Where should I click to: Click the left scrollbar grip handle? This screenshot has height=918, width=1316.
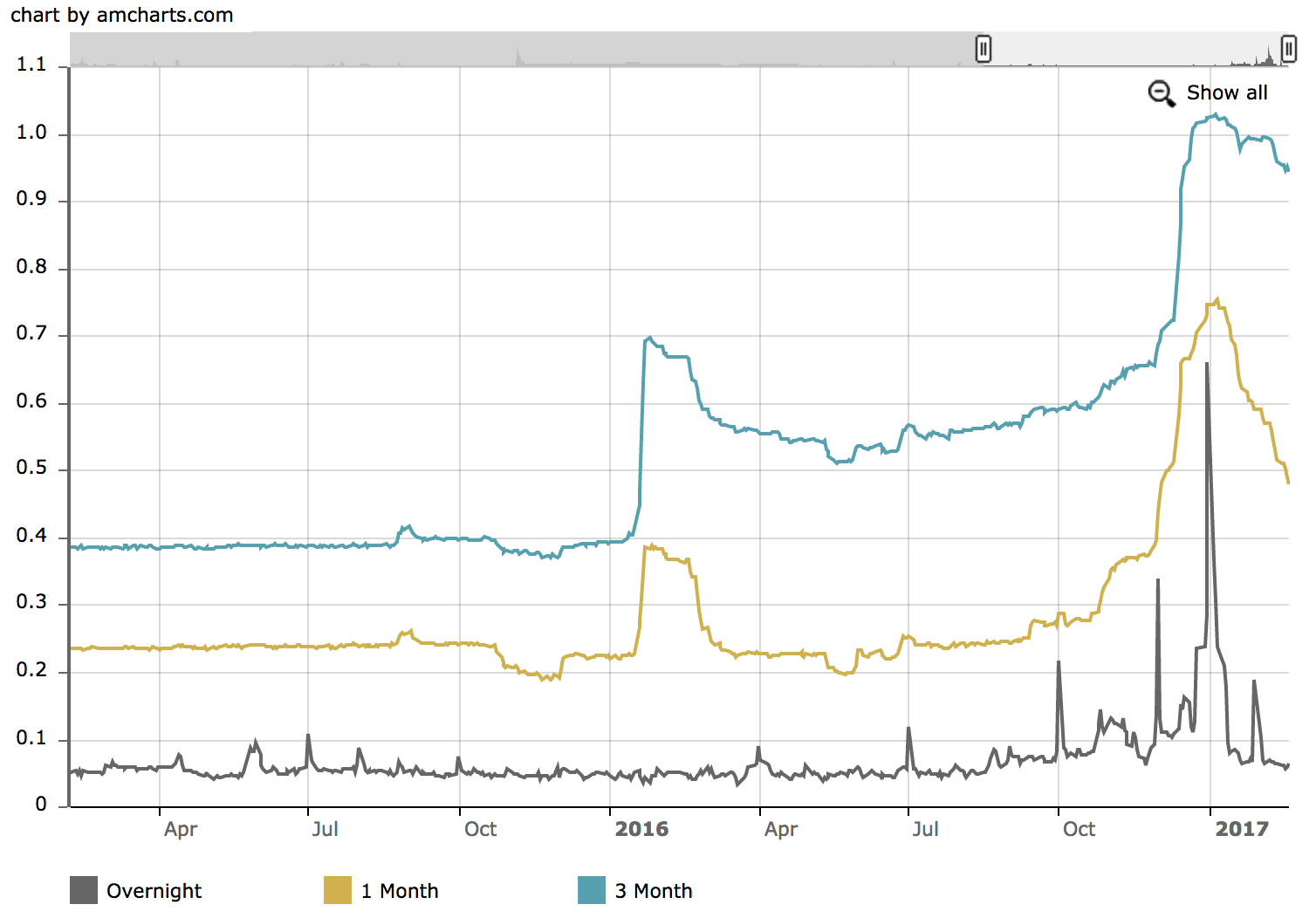click(x=983, y=49)
